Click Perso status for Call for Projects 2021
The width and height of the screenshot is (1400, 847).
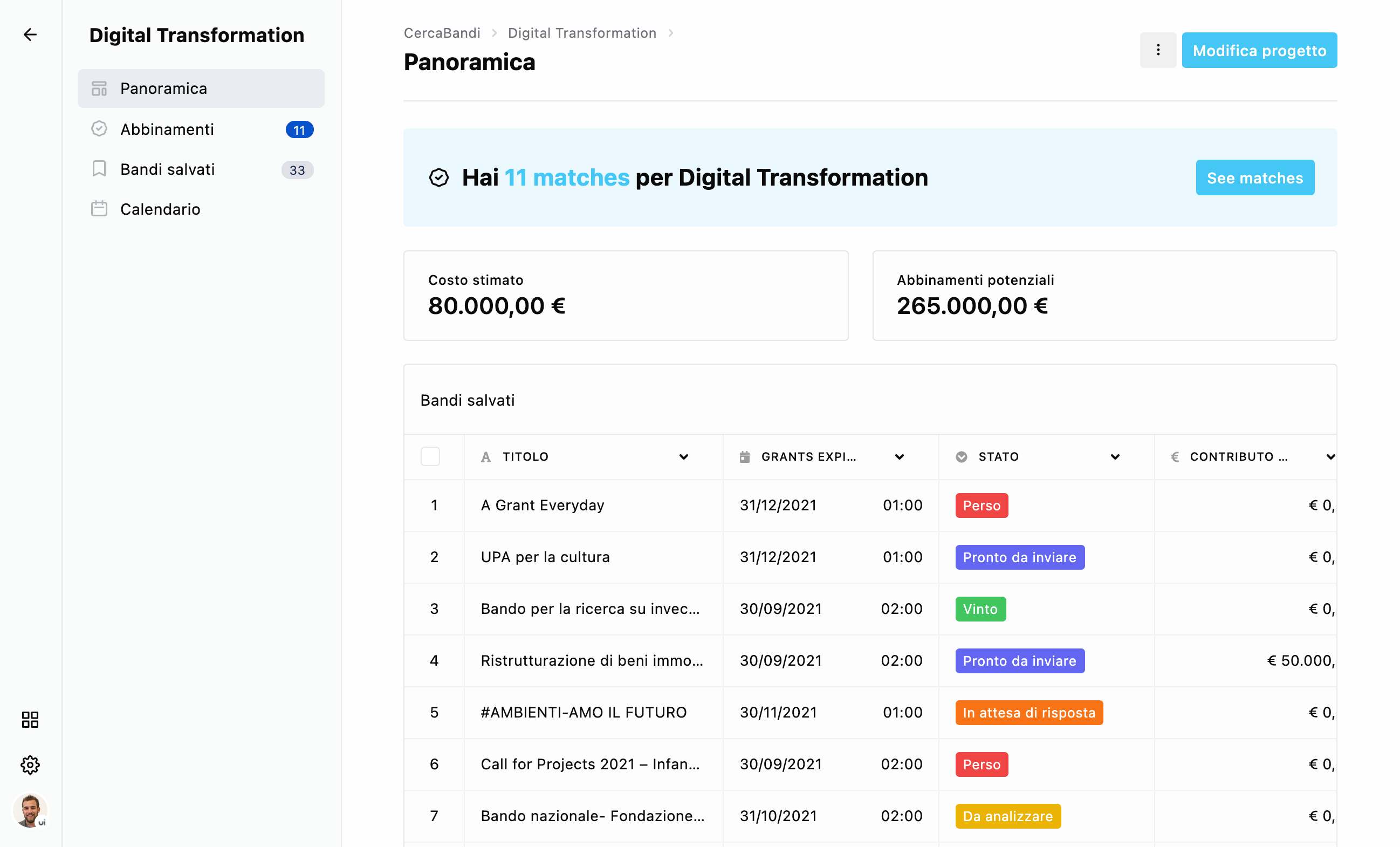(982, 764)
